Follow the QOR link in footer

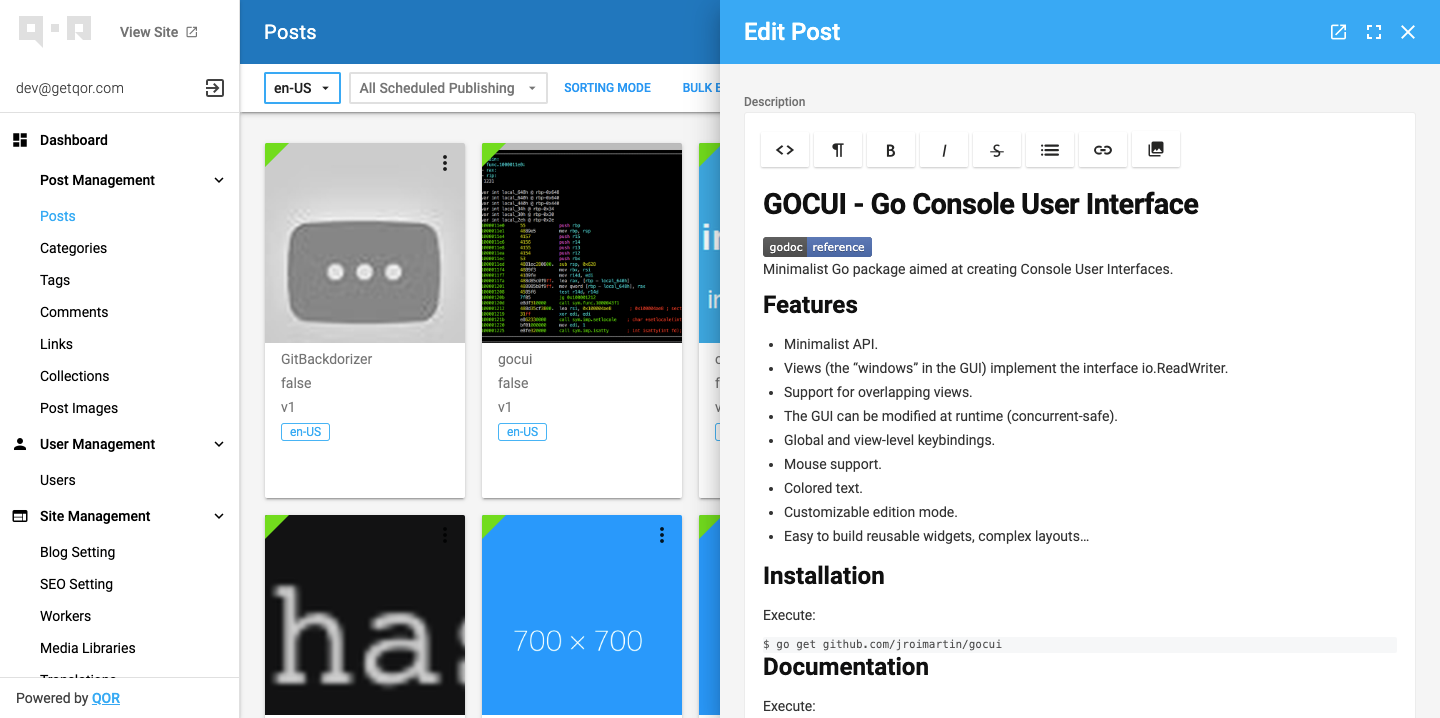pyautogui.click(x=106, y=698)
